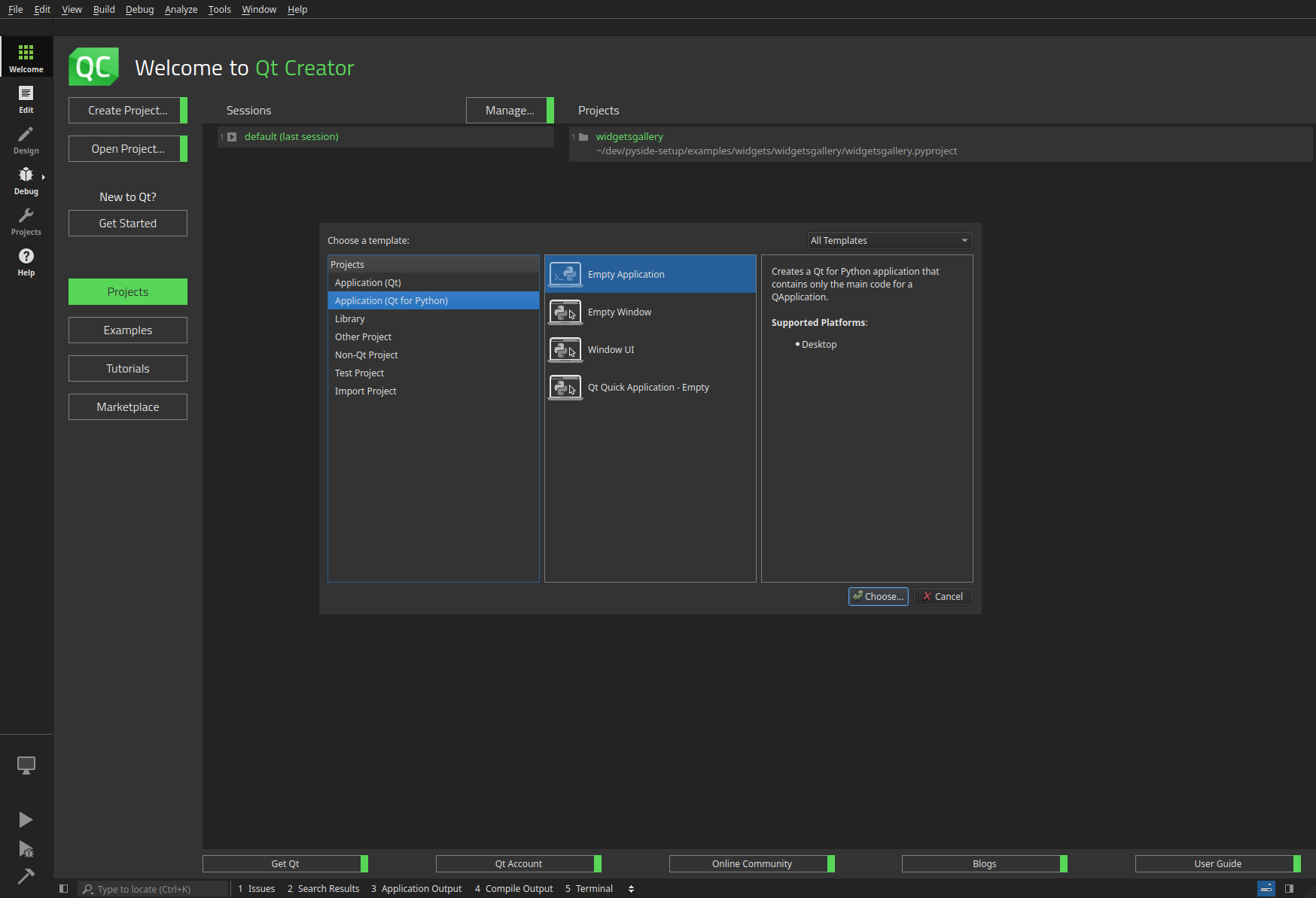Click the Build hammer icon
The height and width of the screenshot is (898, 1316).
26,876
